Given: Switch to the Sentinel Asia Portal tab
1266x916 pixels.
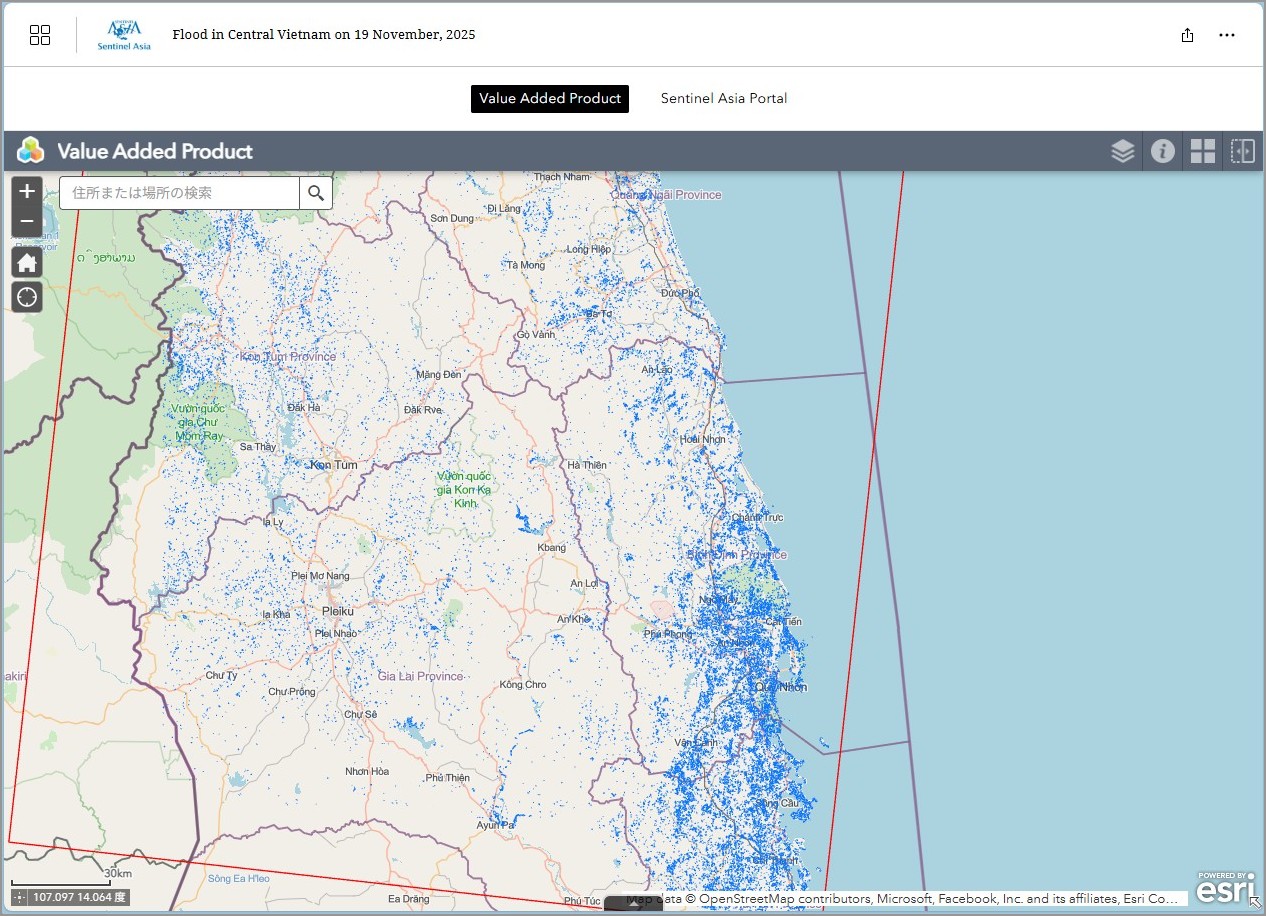Looking at the screenshot, I should click(x=724, y=98).
